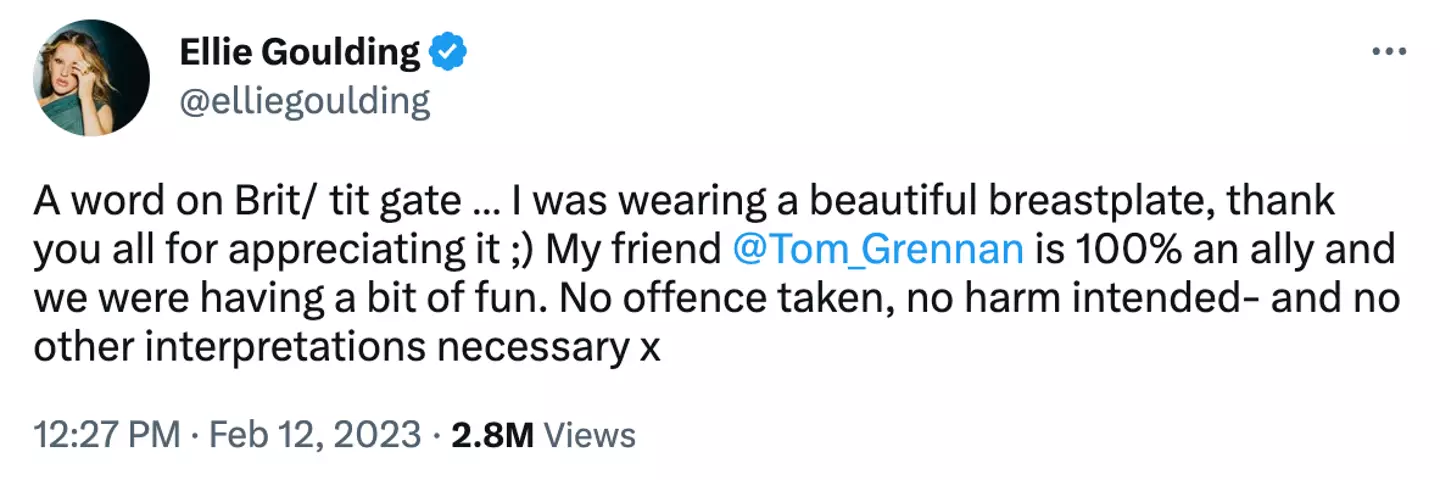Image resolution: width=1440 pixels, height=480 pixels.
Task: Open the @elliegoulding handle link
Action: point(304,102)
